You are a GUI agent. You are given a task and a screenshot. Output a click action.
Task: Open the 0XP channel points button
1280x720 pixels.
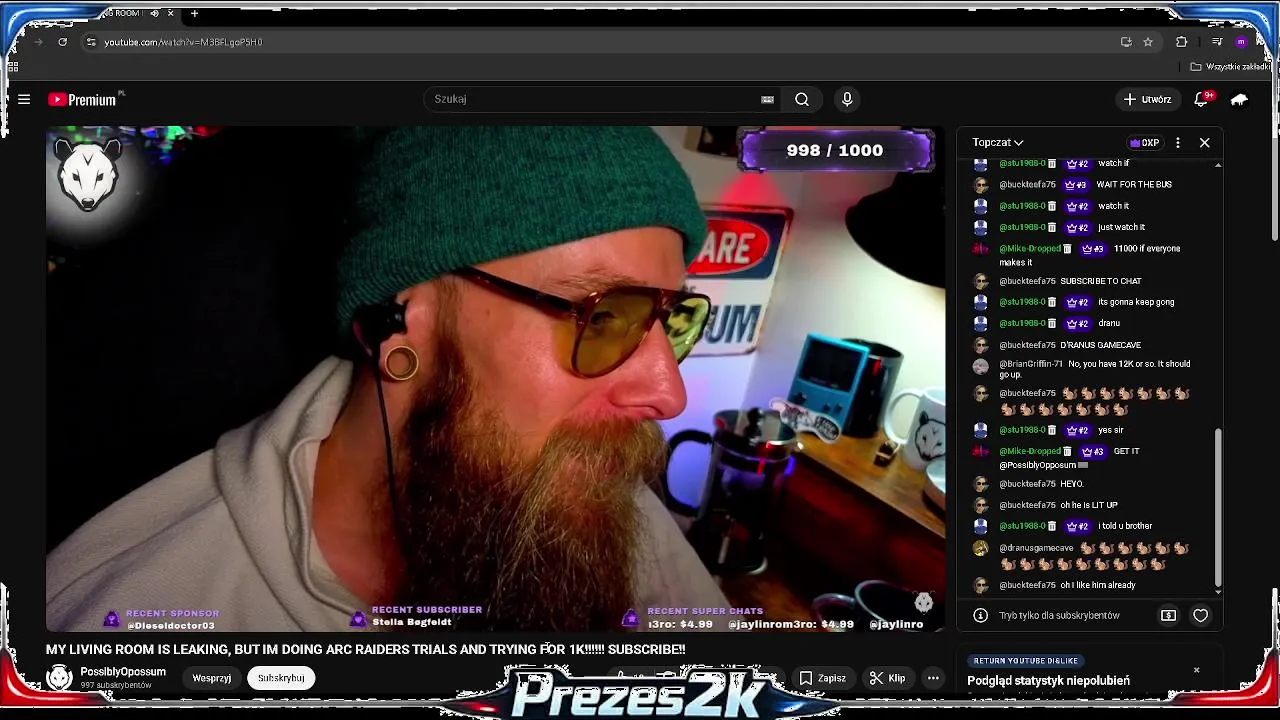tap(1144, 143)
